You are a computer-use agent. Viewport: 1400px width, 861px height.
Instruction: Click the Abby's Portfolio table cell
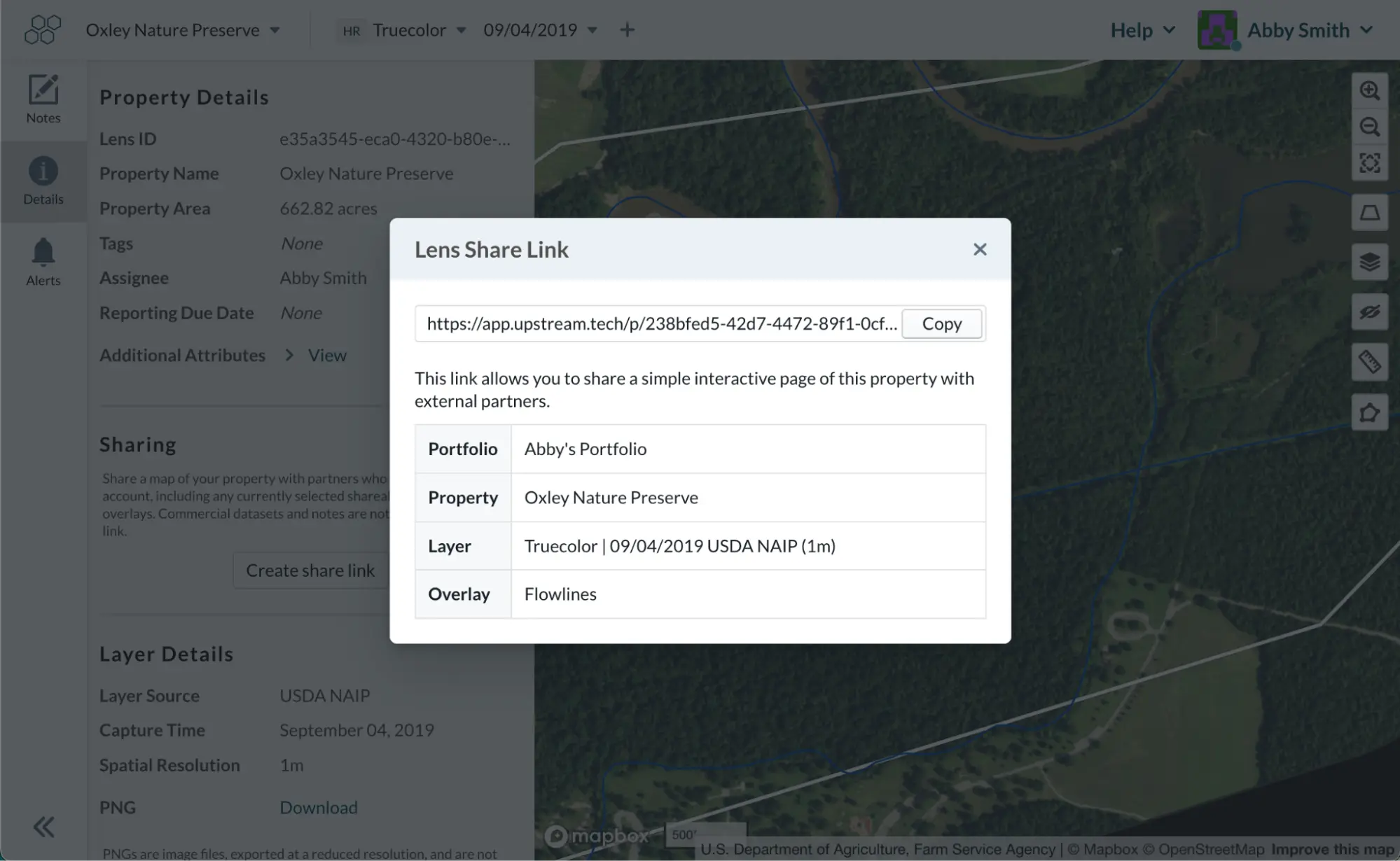748,449
